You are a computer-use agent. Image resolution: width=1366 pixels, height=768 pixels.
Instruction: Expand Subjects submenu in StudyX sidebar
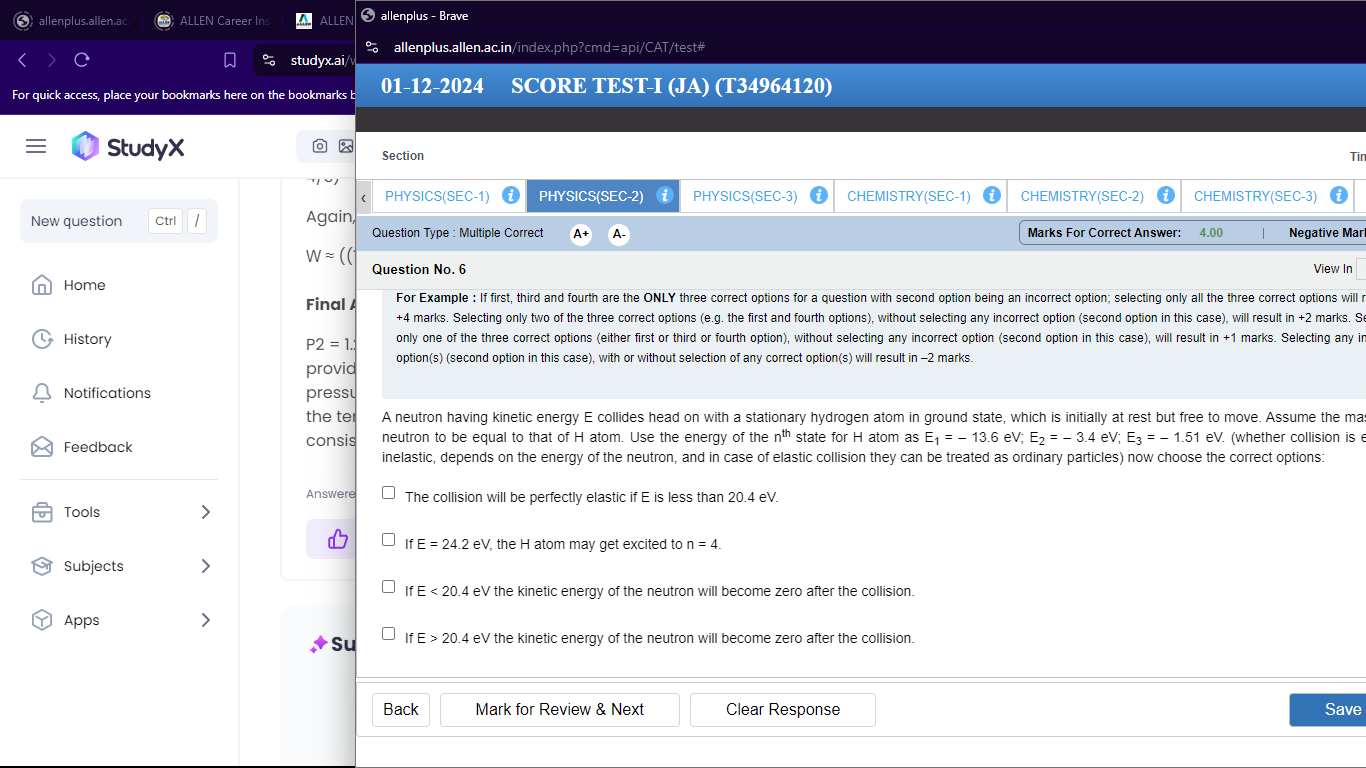[x=206, y=566]
